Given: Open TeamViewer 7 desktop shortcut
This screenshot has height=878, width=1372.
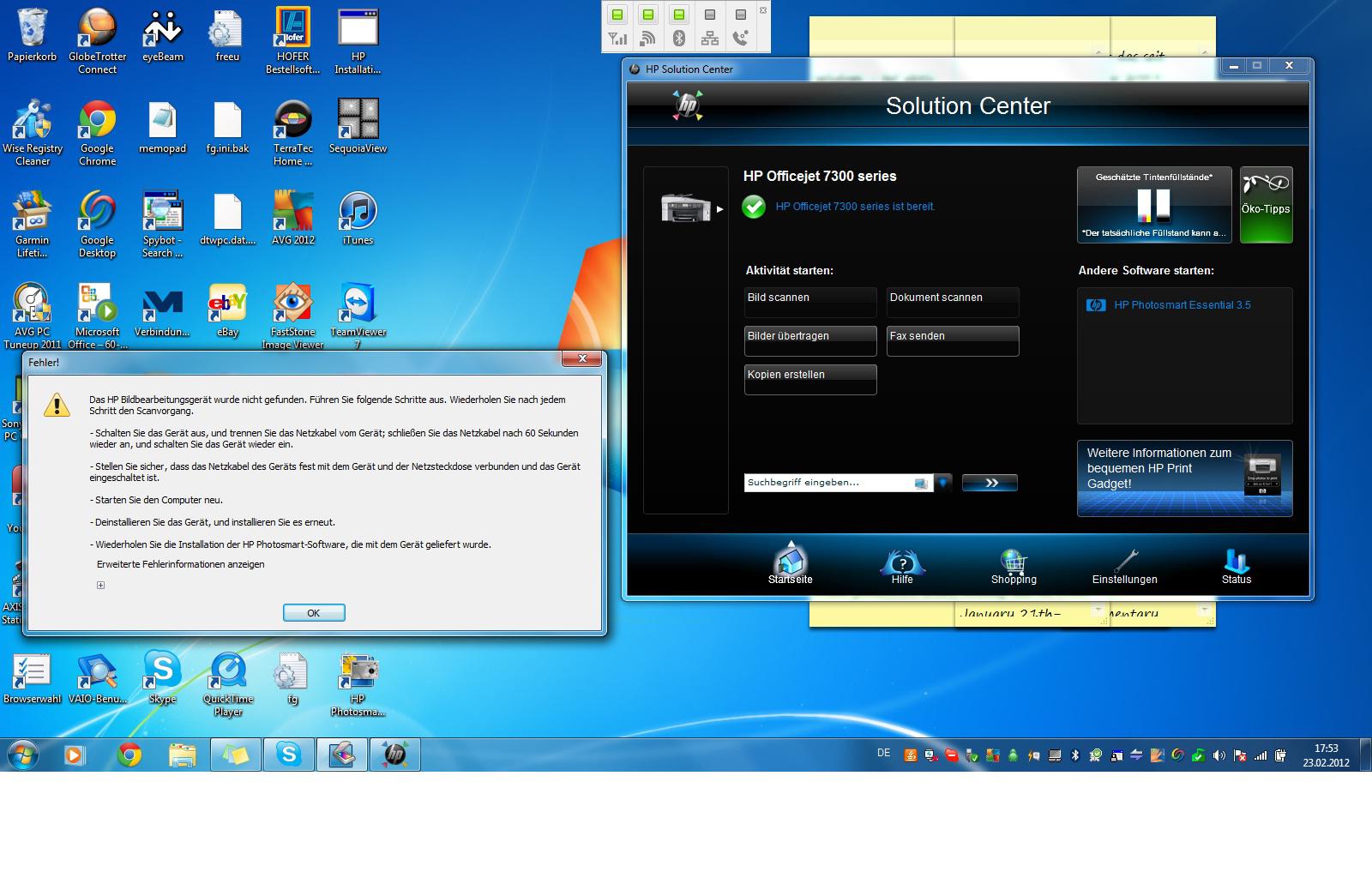Looking at the screenshot, I should pos(358,316).
